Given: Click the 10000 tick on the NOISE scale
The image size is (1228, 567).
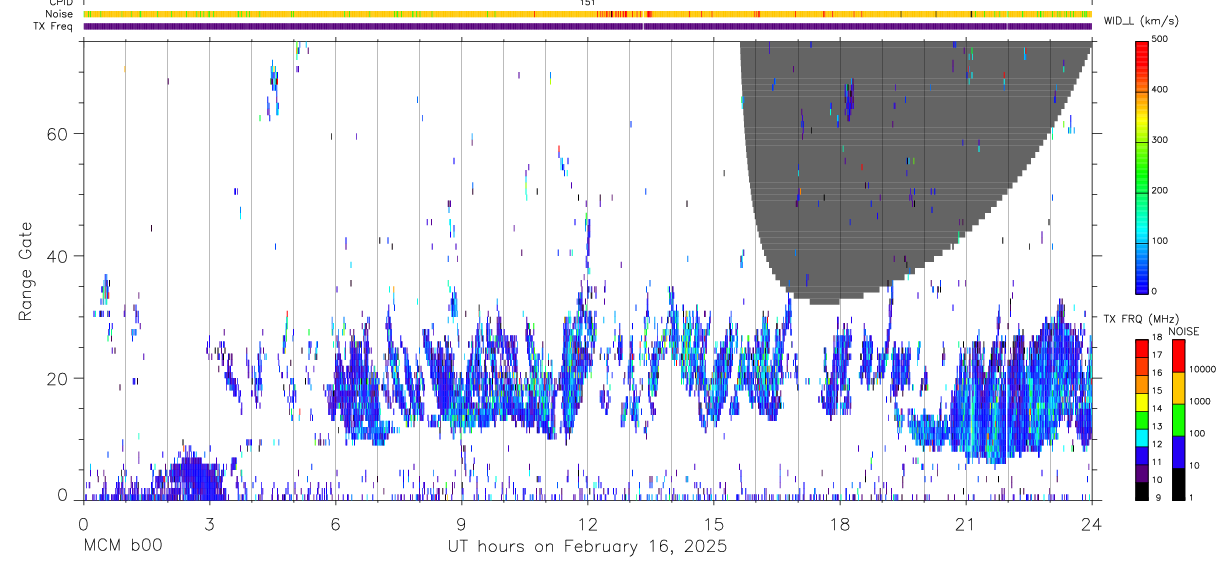Looking at the screenshot, I should click(1203, 369).
